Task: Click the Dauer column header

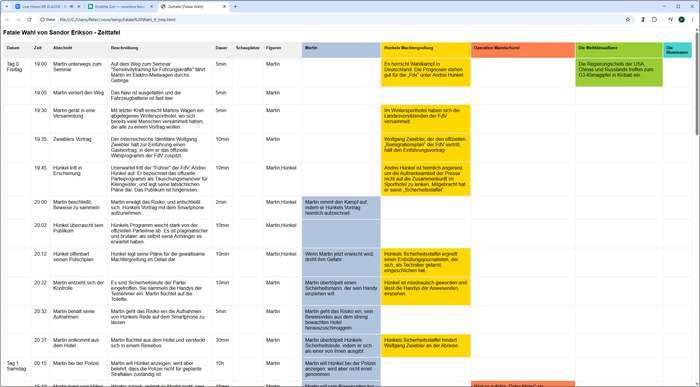Action: [x=222, y=50]
